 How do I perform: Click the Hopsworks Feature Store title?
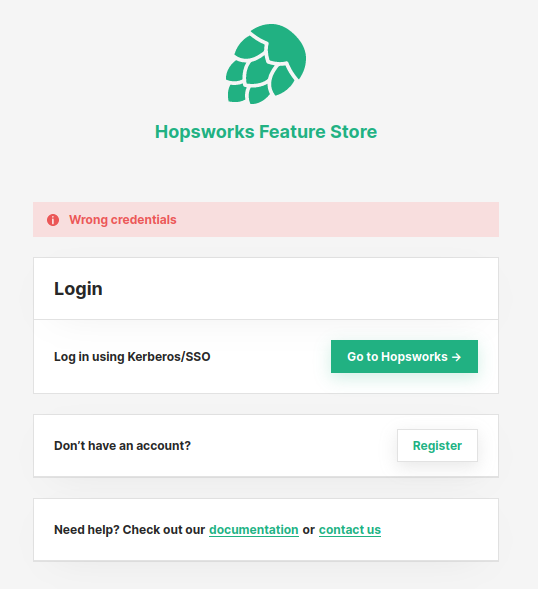(x=266, y=132)
